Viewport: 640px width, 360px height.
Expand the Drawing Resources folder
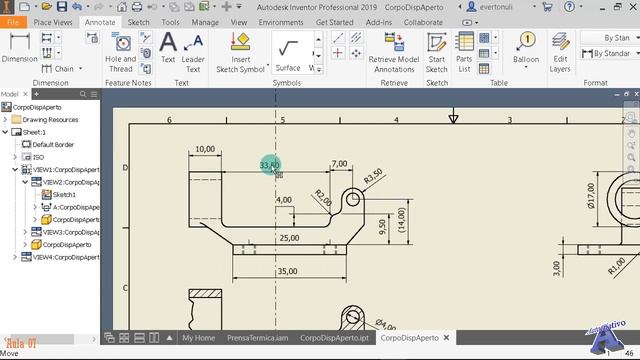(x=5, y=120)
